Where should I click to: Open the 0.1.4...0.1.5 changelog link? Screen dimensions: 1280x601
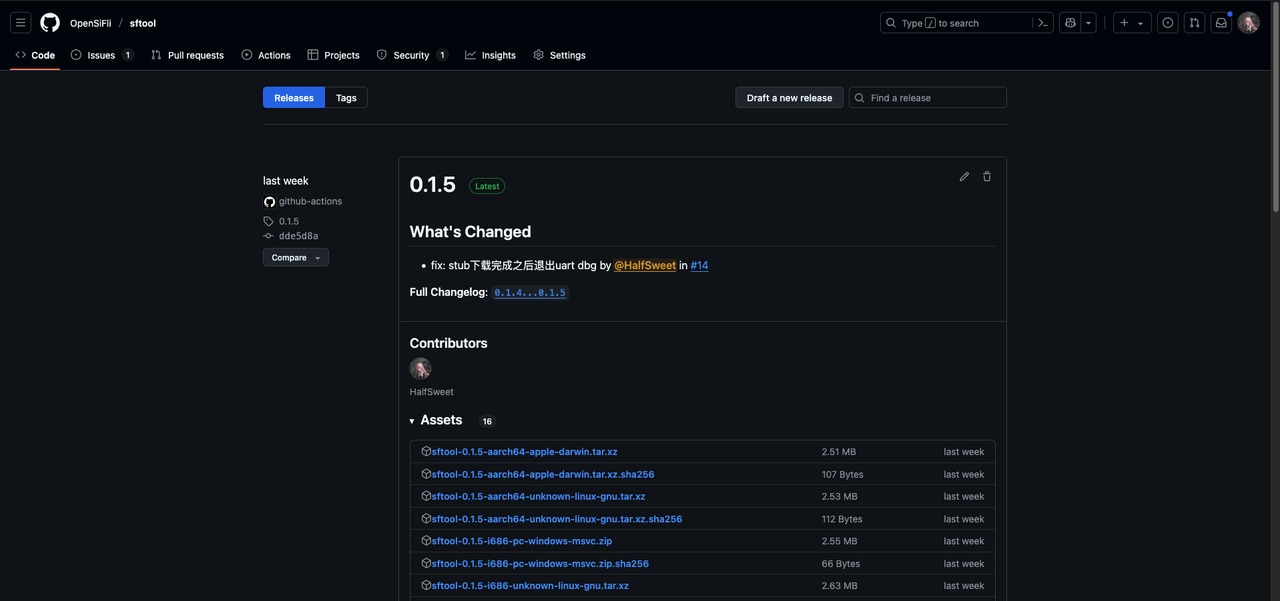(x=530, y=293)
